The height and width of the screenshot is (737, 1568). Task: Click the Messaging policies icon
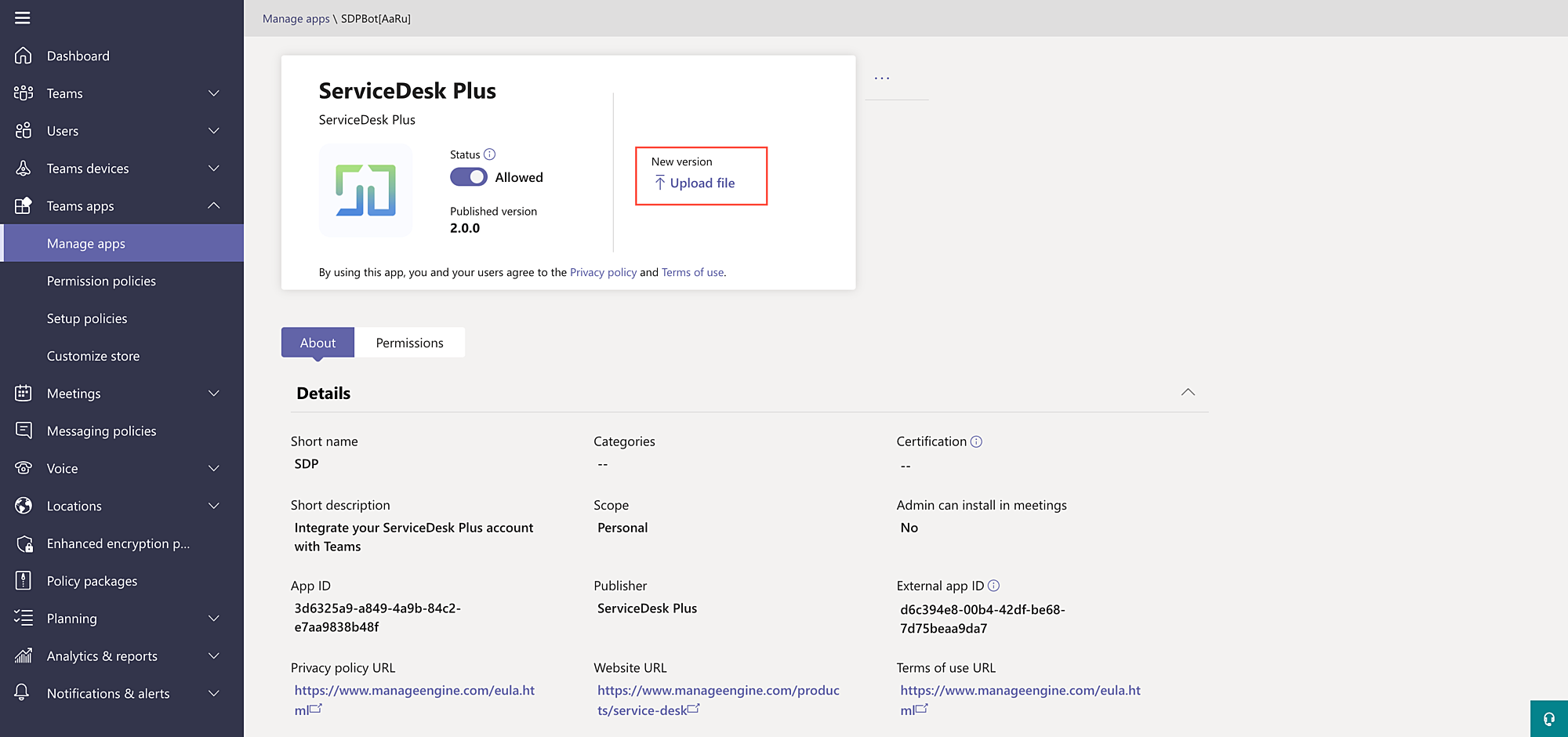[x=24, y=430]
